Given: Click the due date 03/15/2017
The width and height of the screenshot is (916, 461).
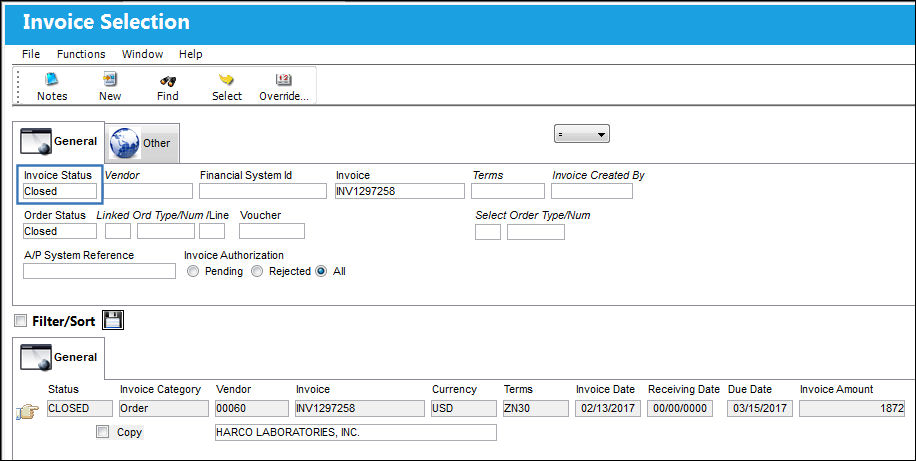Looking at the screenshot, I should point(759,408).
